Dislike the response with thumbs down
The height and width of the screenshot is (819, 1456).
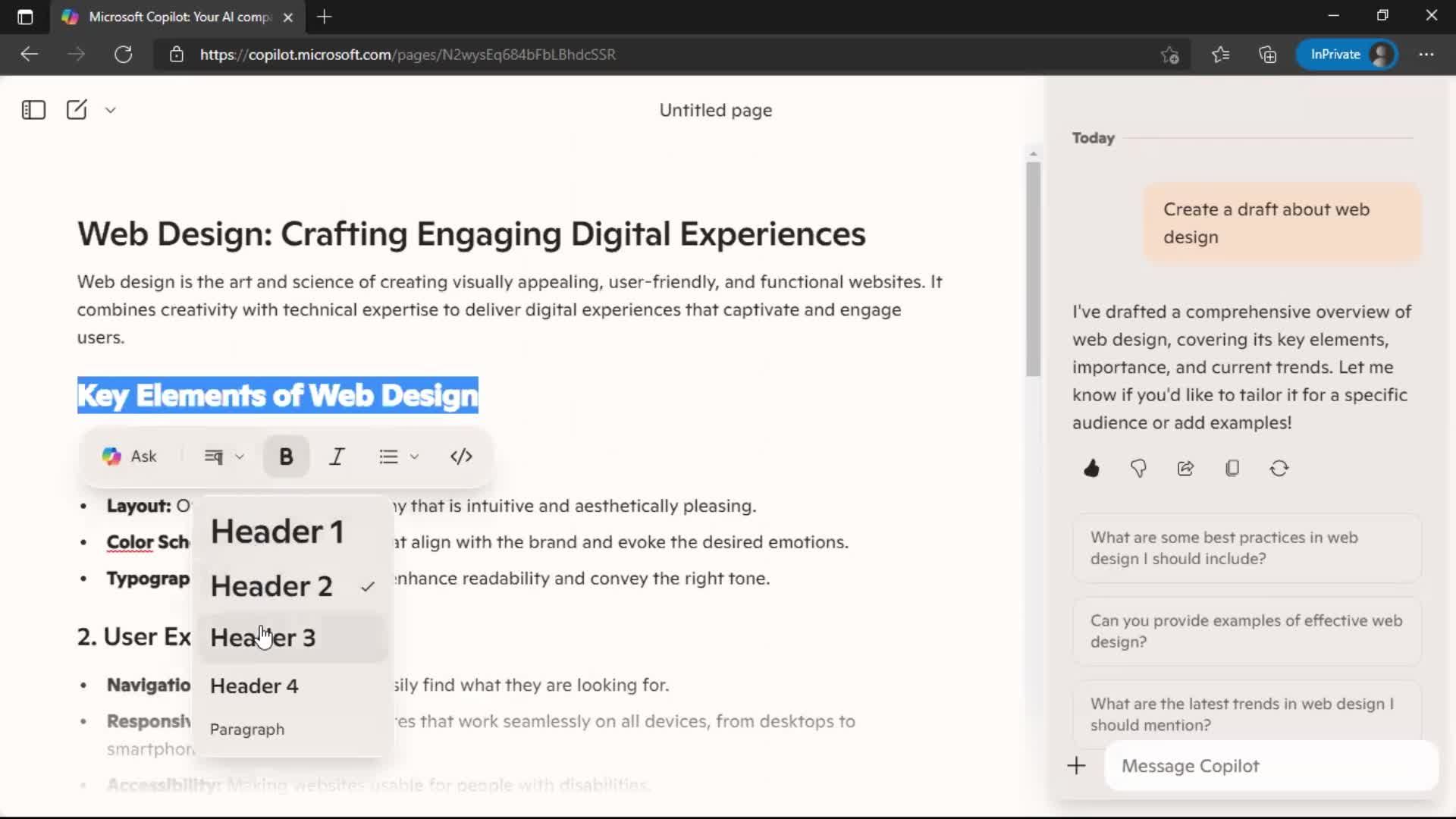(x=1138, y=469)
